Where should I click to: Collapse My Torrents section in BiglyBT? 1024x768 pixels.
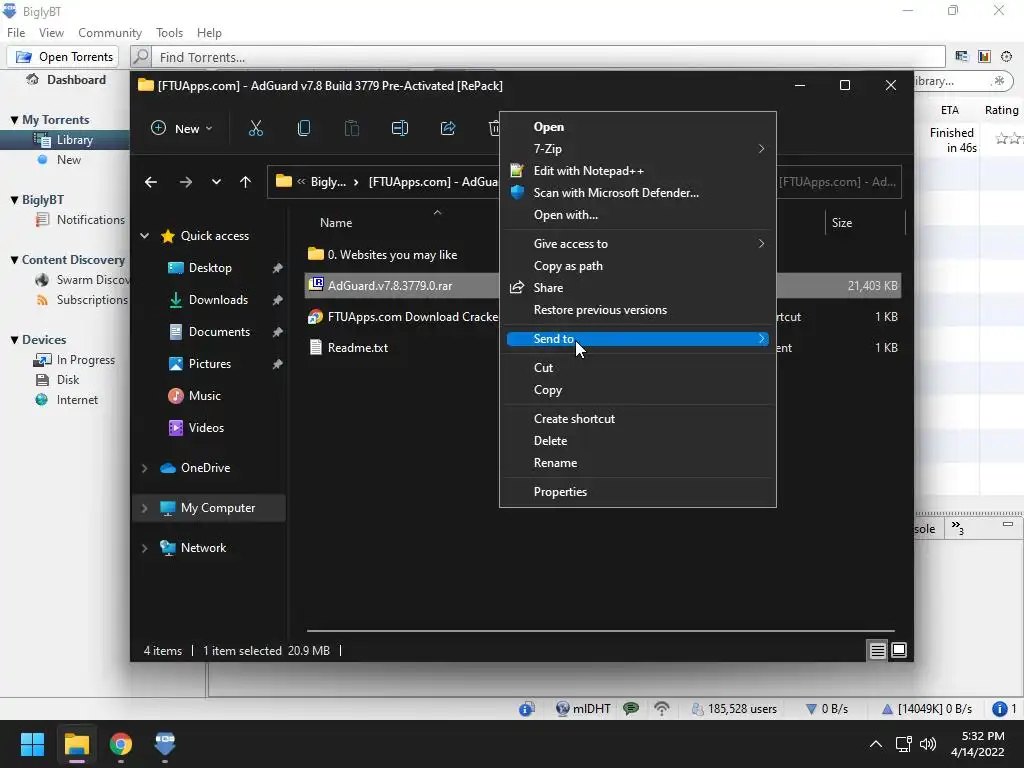(x=14, y=120)
